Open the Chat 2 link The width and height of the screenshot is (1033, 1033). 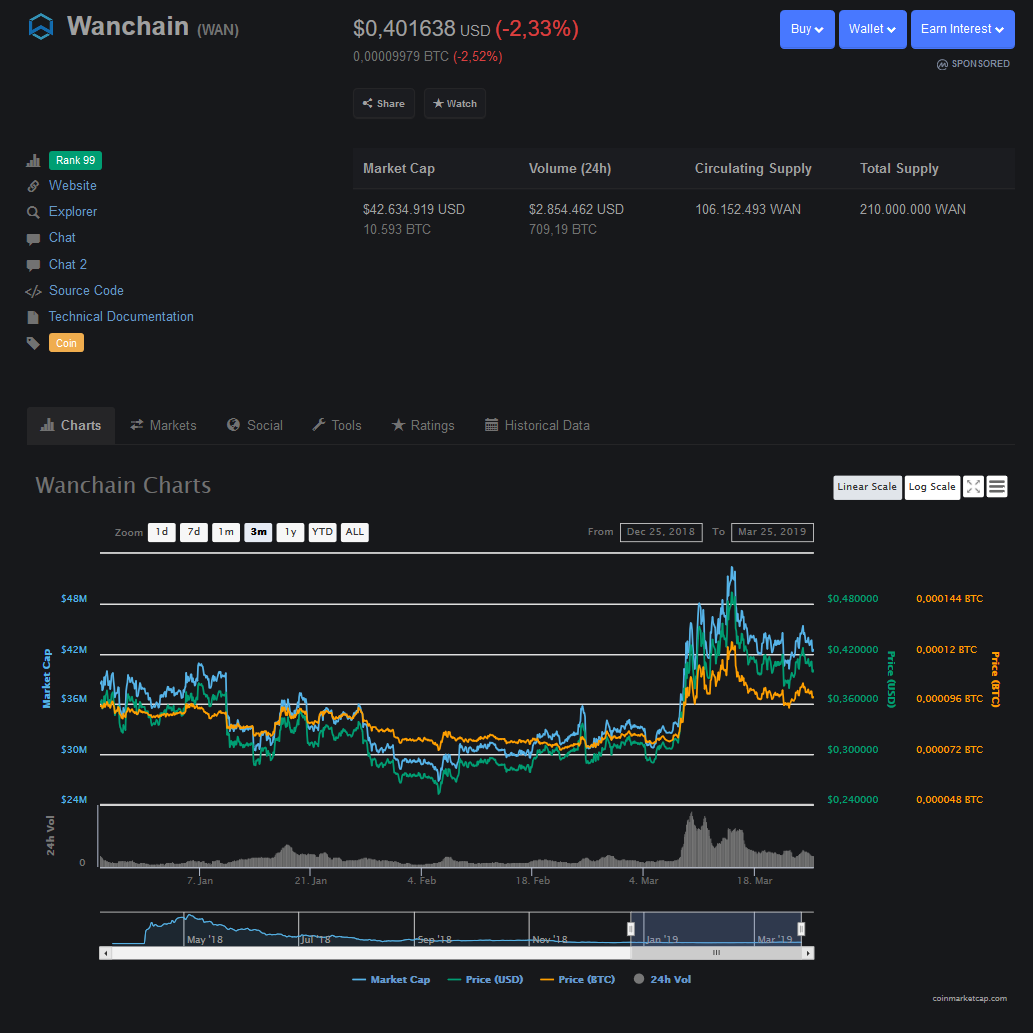[68, 264]
